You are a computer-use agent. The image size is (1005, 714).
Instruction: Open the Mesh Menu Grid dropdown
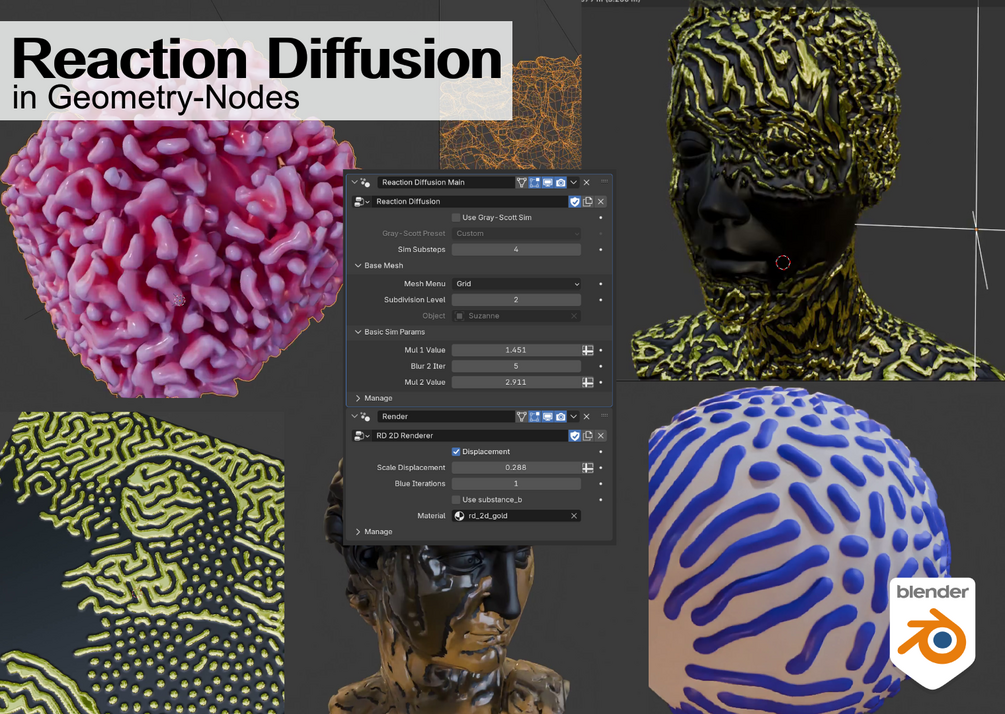click(x=516, y=284)
